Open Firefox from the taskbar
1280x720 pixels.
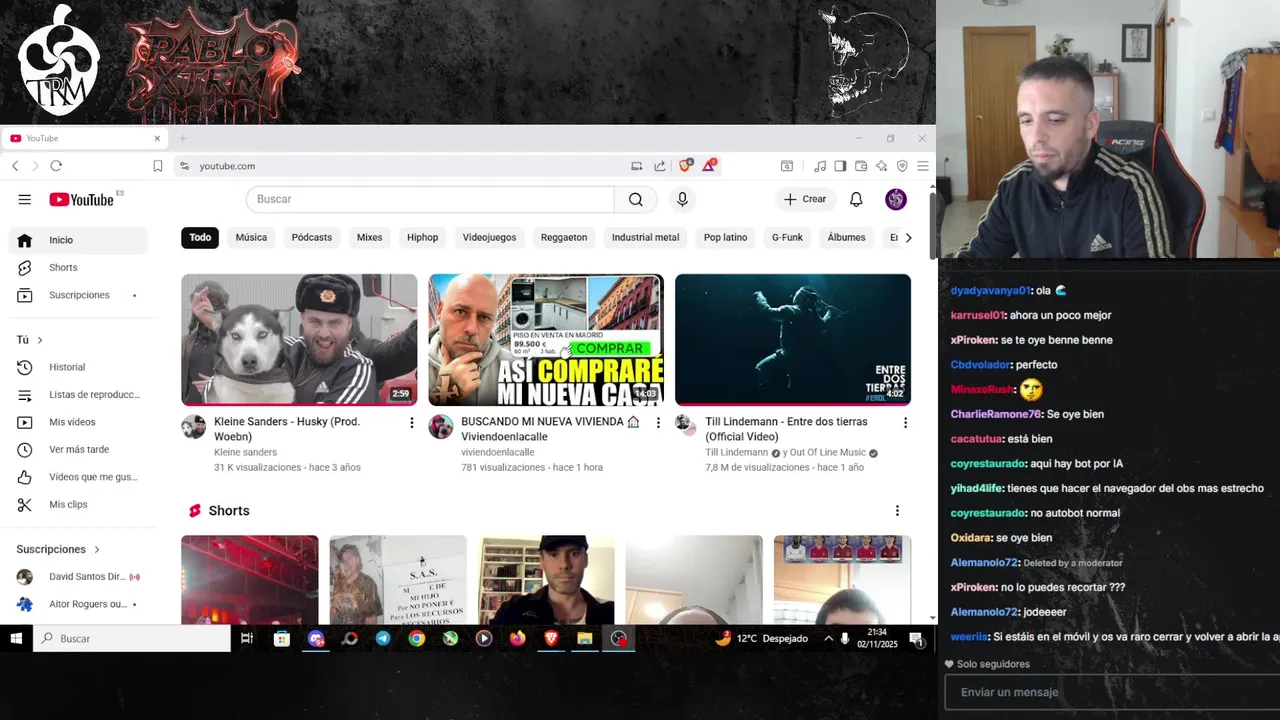[x=517, y=638]
